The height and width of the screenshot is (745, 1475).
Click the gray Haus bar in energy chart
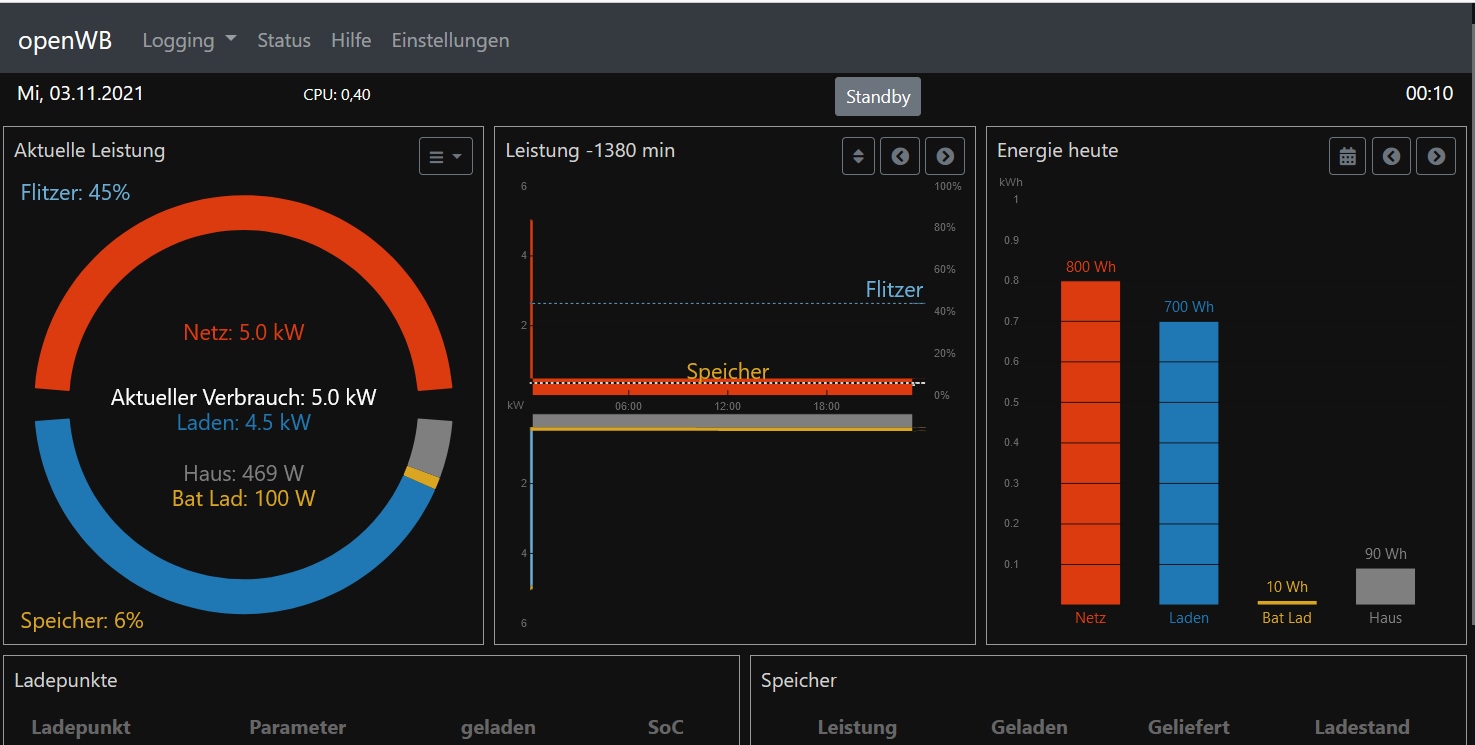click(1385, 587)
